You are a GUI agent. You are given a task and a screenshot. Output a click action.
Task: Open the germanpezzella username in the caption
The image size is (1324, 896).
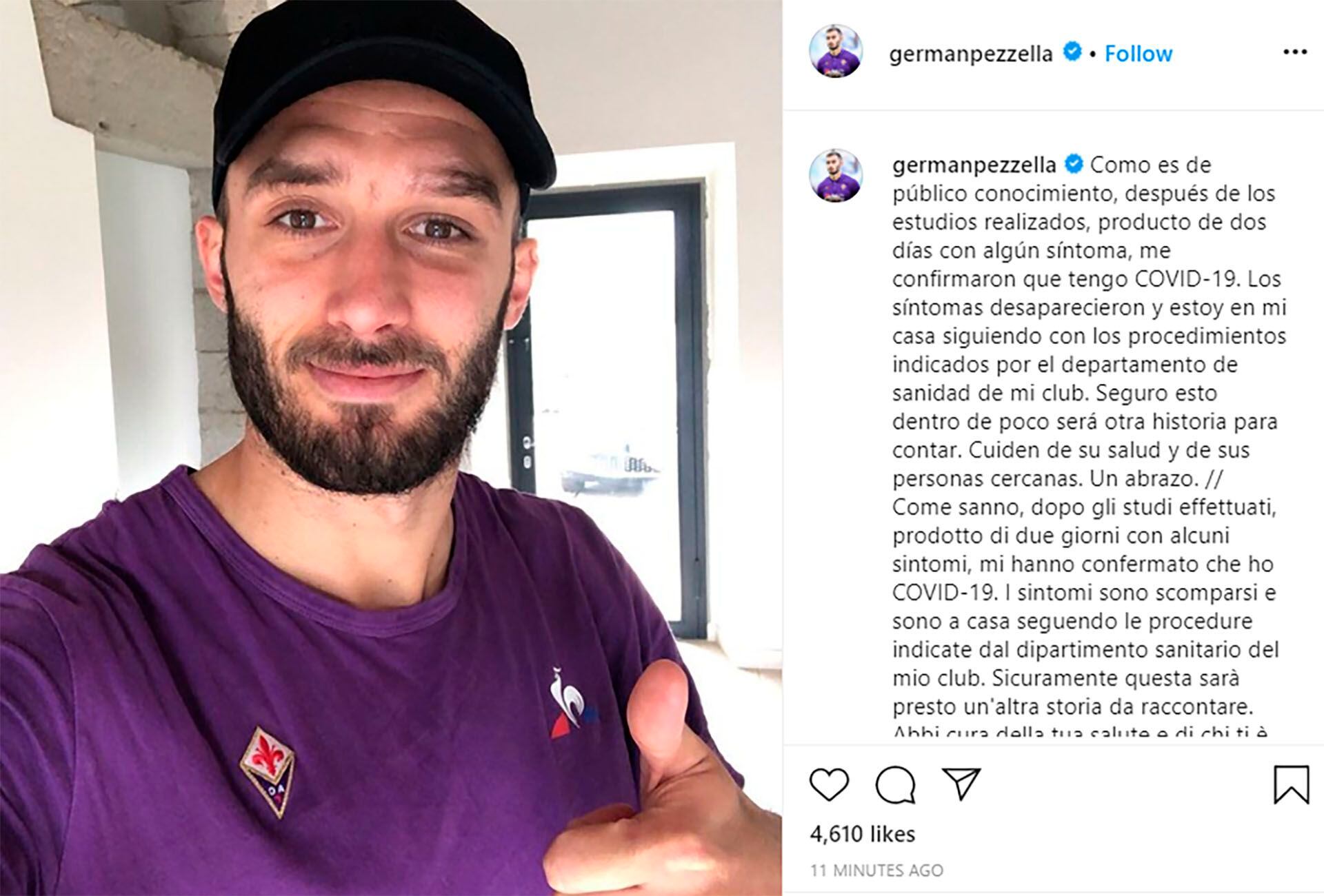pos(974,165)
